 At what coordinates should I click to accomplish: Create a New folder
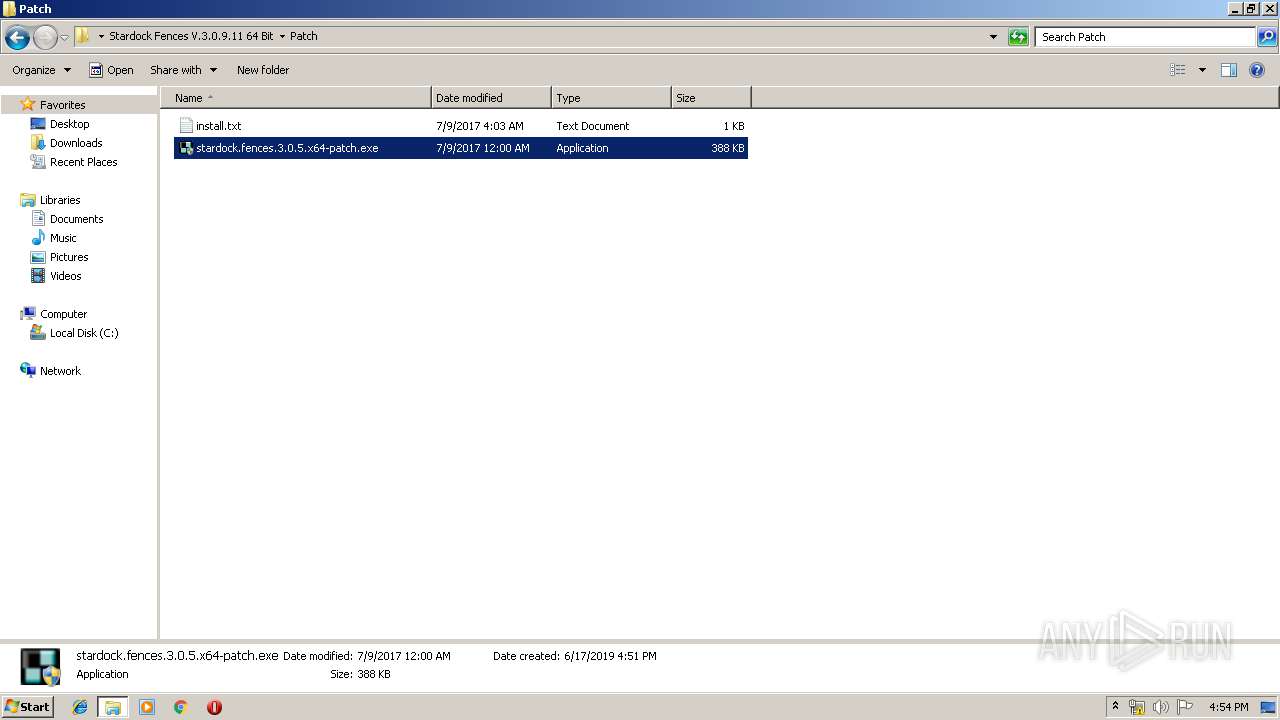[263, 70]
